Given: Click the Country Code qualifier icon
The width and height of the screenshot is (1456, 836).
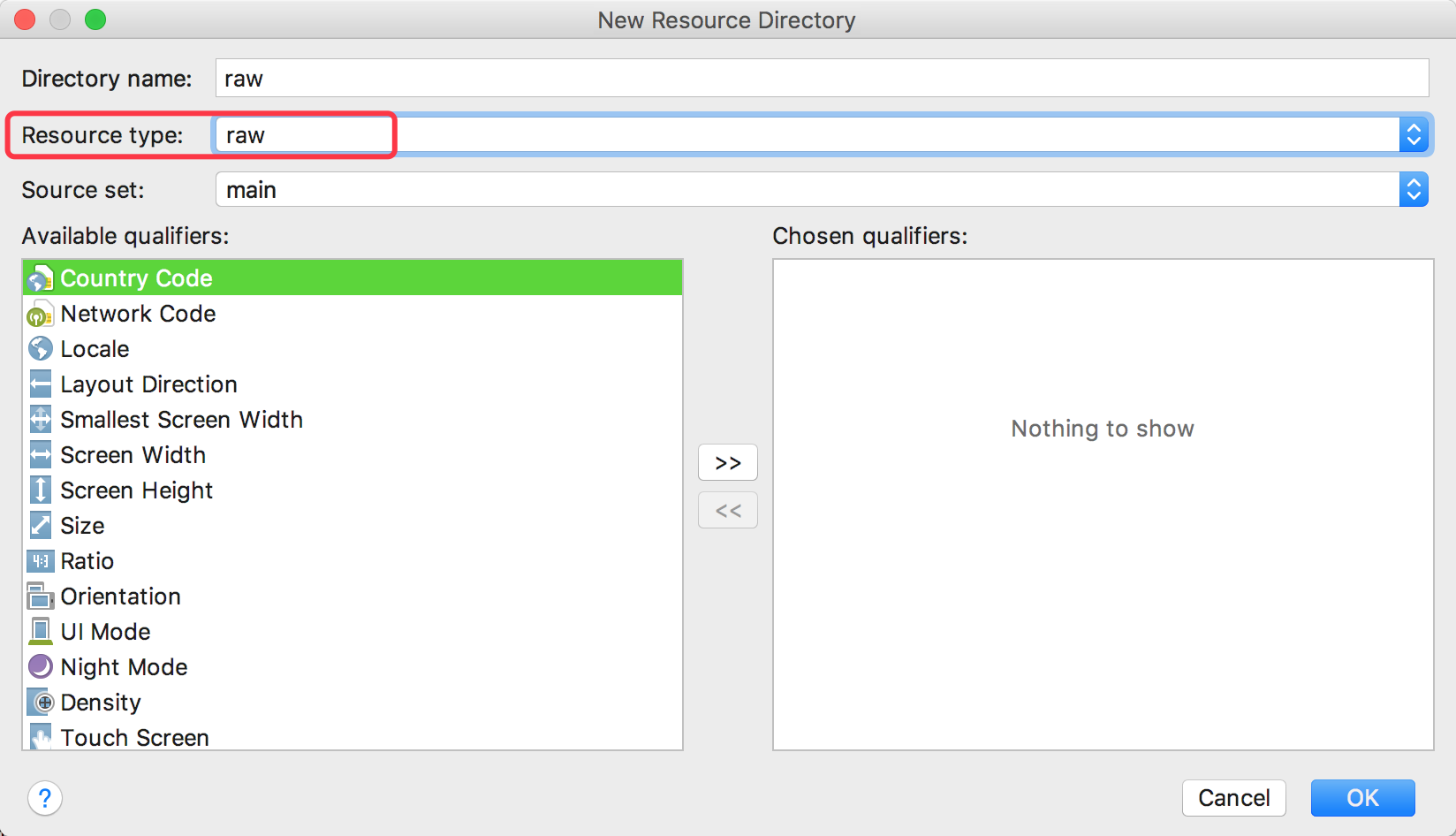Looking at the screenshot, I should click(x=40, y=278).
